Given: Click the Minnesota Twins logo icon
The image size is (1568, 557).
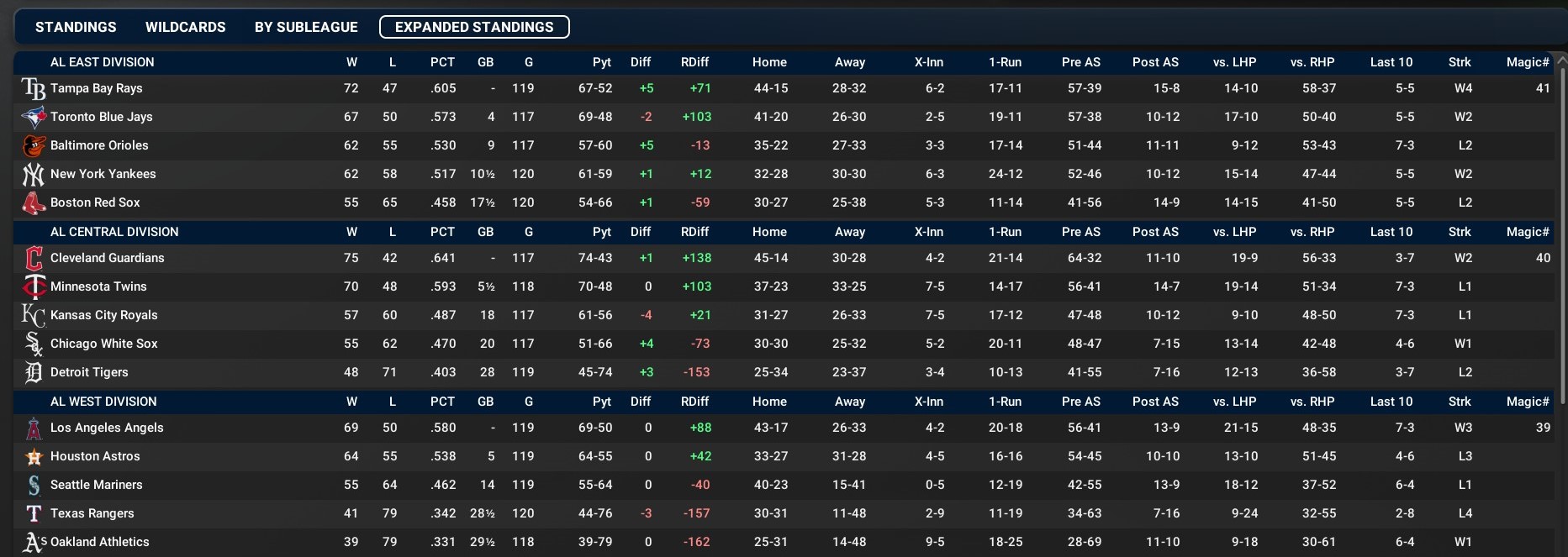Looking at the screenshot, I should pyautogui.click(x=34, y=286).
